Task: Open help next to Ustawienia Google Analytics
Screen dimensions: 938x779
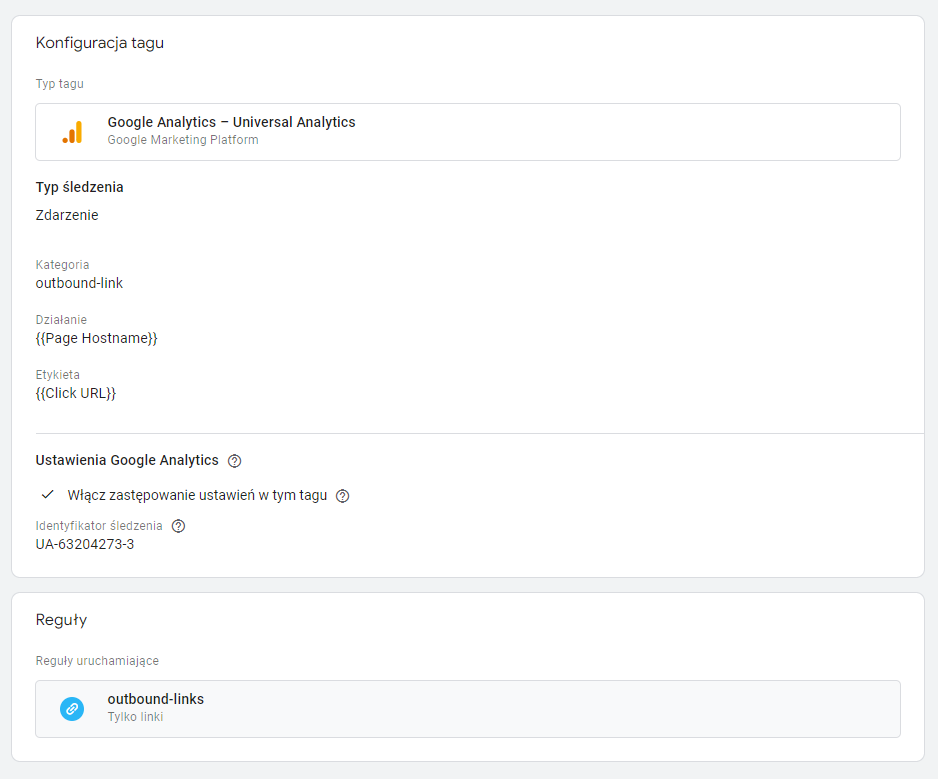Action: (x=234, y=461)
